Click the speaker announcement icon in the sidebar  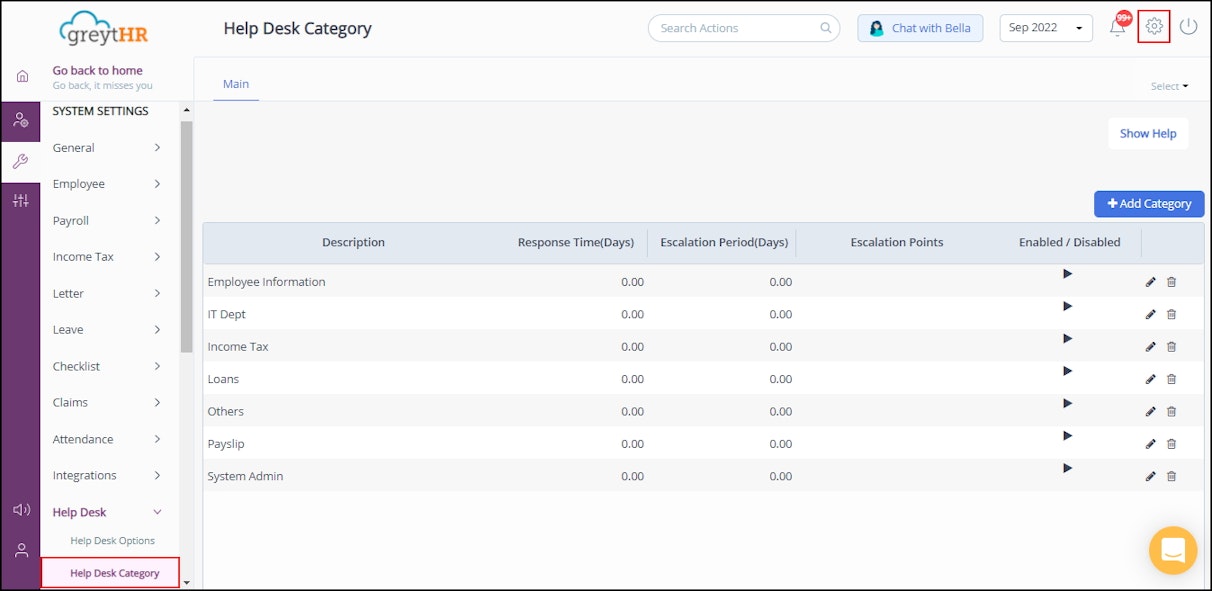[x=21, y=509]
